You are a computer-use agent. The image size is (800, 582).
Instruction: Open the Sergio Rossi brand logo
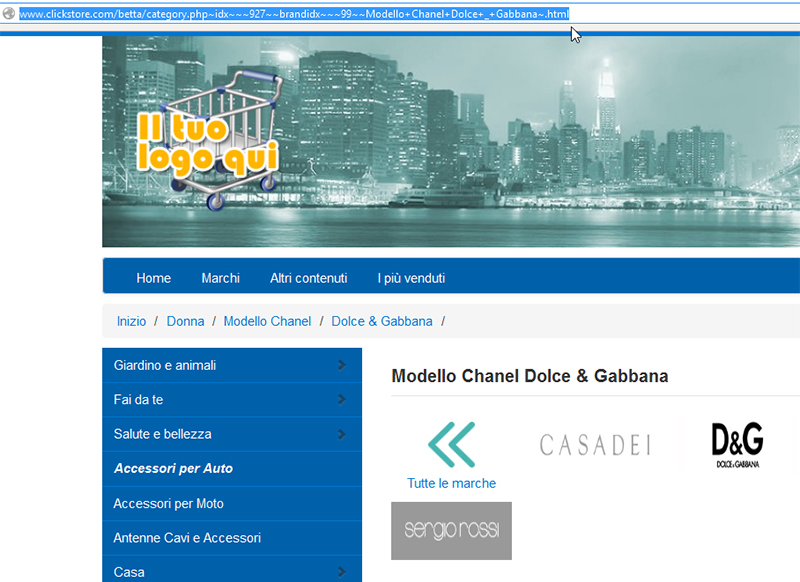(x=452, y=530)
